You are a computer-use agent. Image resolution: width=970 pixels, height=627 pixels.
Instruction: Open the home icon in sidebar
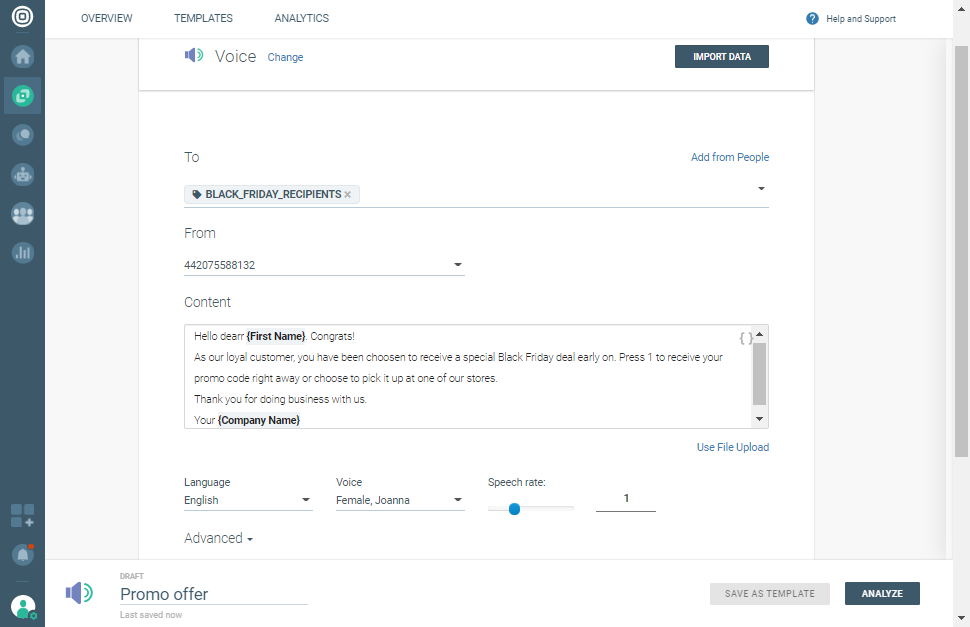pyautogui.click(x=22, y=56)
